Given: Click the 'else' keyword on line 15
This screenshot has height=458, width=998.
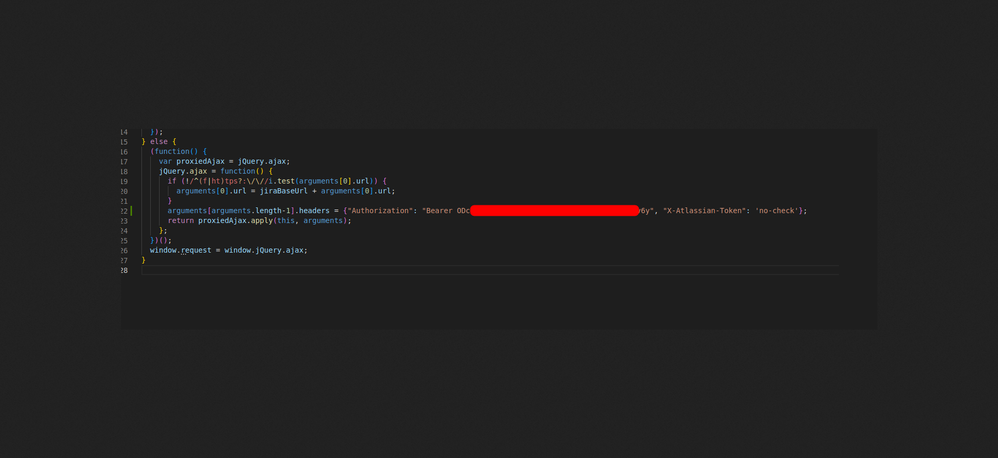Looking at the screenshot, I should coord(158,142).
